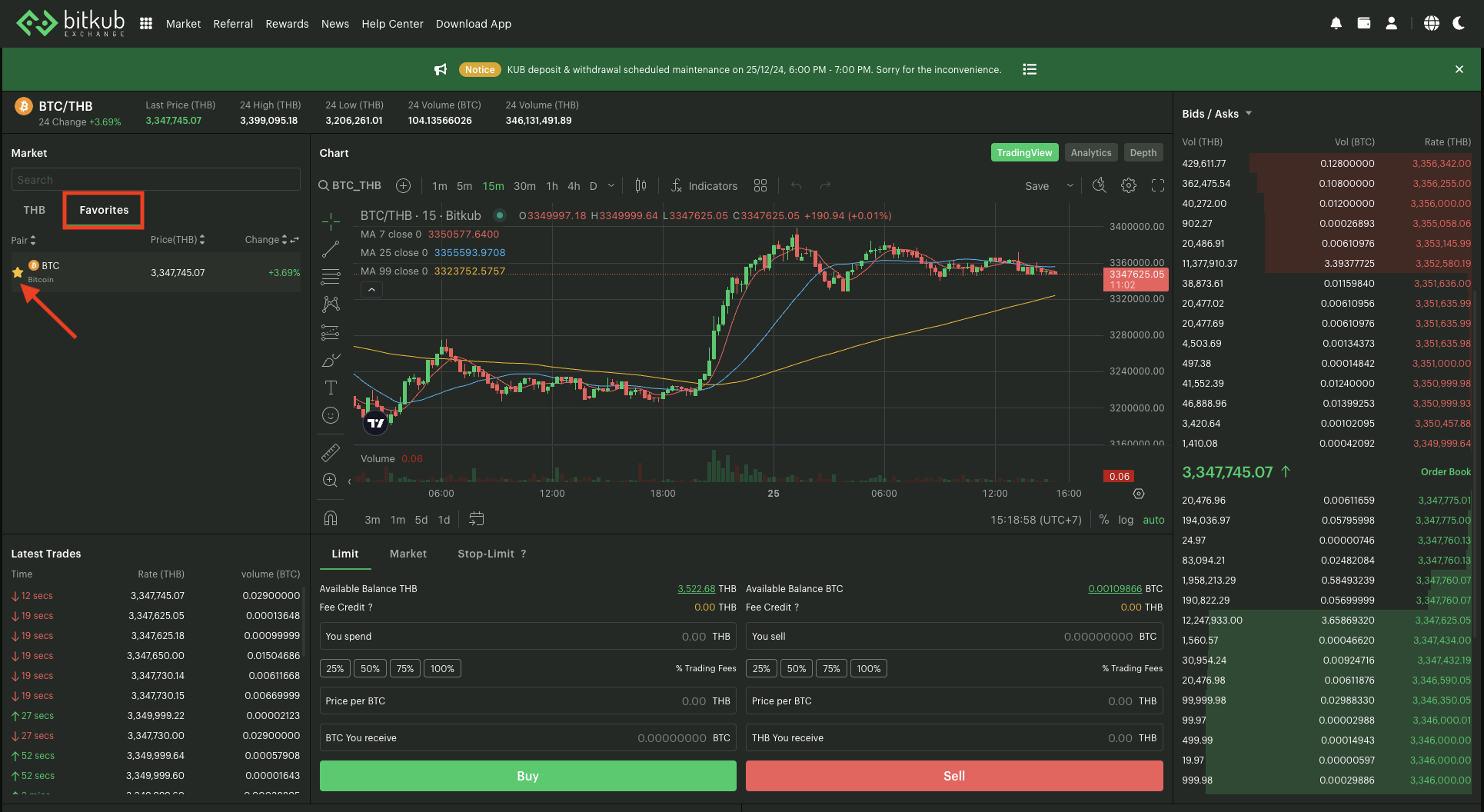Open the Referral menu item
This screenshot has height=812, width=1484.
(x=233, y=24)
